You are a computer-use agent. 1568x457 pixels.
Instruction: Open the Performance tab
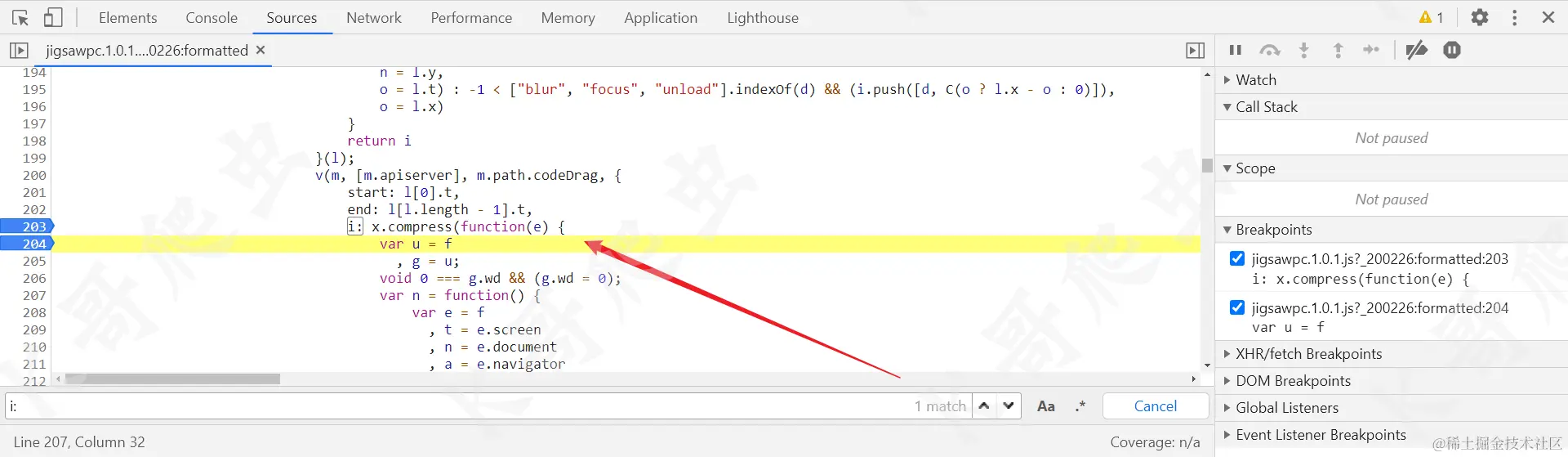pos(471,17)
